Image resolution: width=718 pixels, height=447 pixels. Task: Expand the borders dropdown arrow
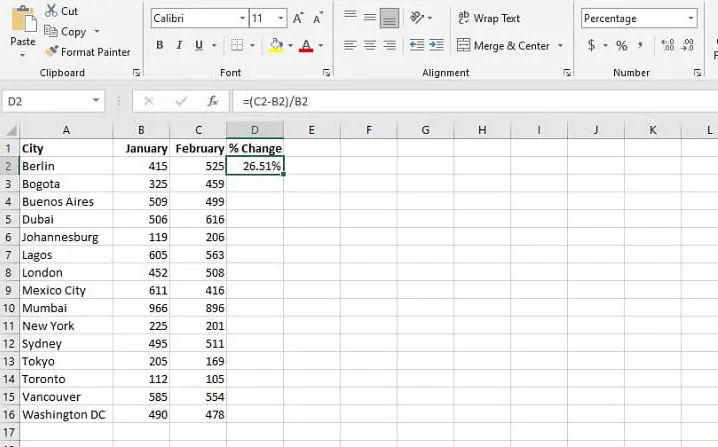(x=252, y=45)
